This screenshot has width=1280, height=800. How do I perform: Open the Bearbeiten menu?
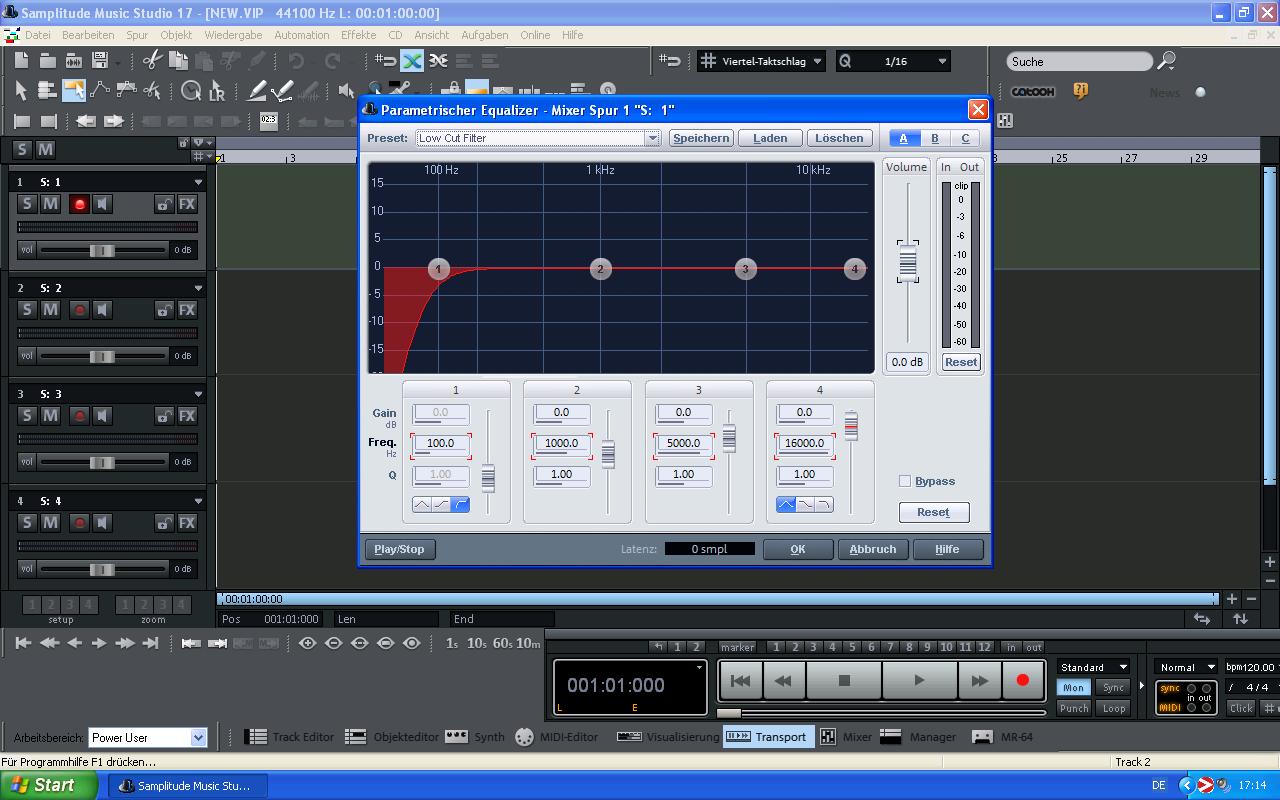pos(88,35)
